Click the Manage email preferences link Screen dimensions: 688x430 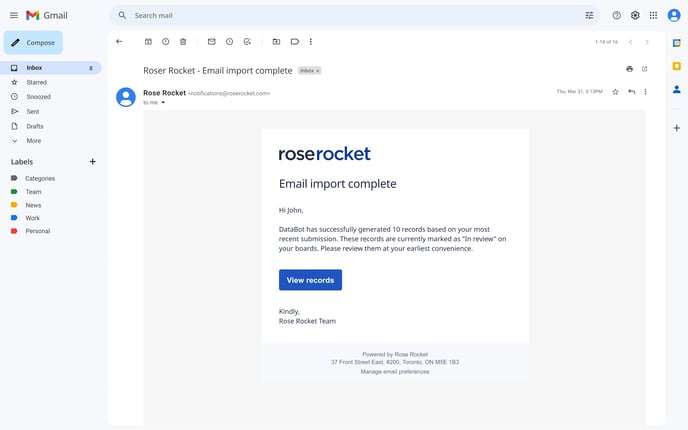click(x=395, y=372)
